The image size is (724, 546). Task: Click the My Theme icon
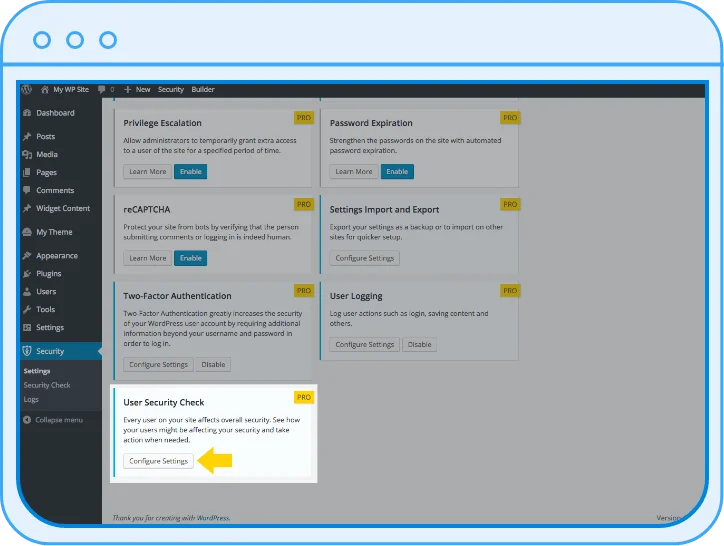27,232
